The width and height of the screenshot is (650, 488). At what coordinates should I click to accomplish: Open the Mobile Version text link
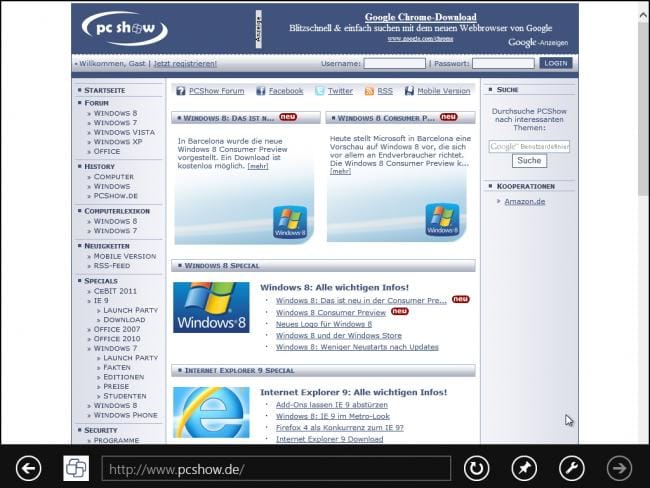(x=444, y=91)
